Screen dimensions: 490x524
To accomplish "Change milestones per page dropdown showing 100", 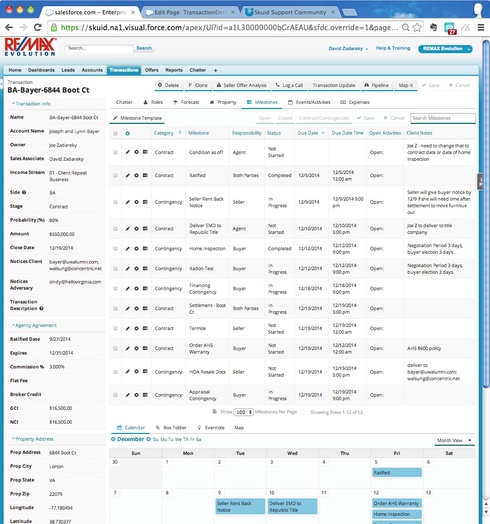I will pos(243,412).
